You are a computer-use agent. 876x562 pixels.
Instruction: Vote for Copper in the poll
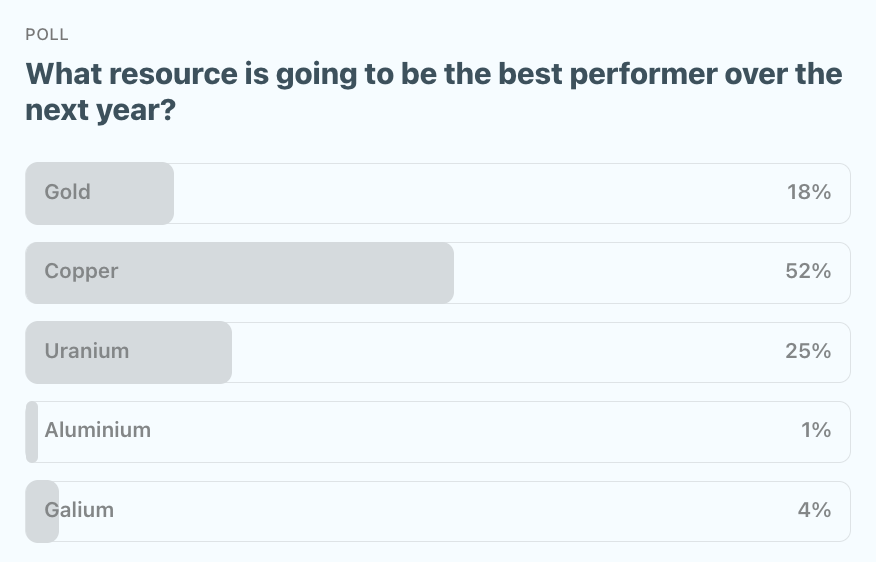point(437,272)
